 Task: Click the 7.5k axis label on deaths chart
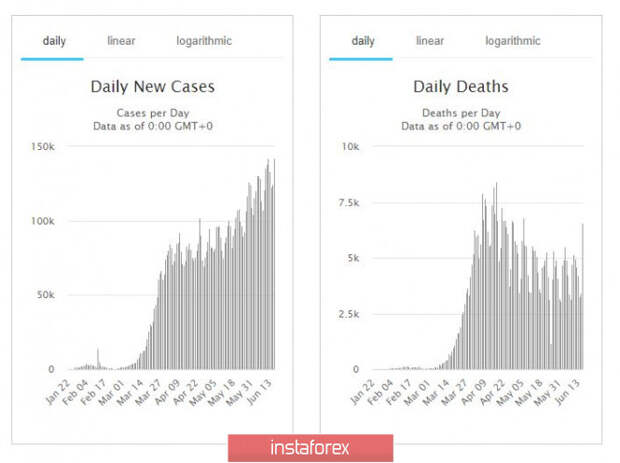pyautogui.click(x=349, y=203)
